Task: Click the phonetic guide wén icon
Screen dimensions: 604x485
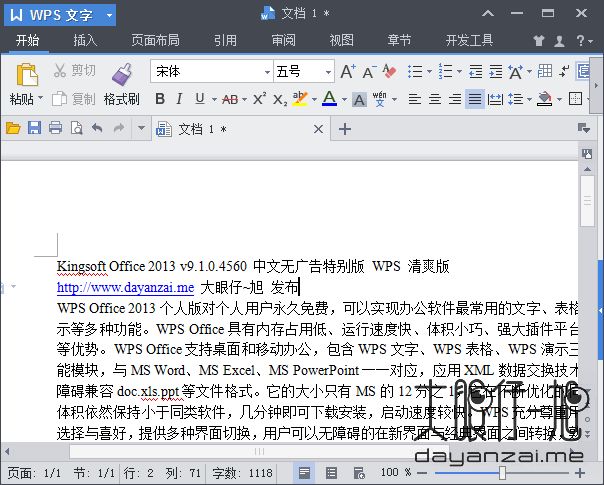Action: 379,99
